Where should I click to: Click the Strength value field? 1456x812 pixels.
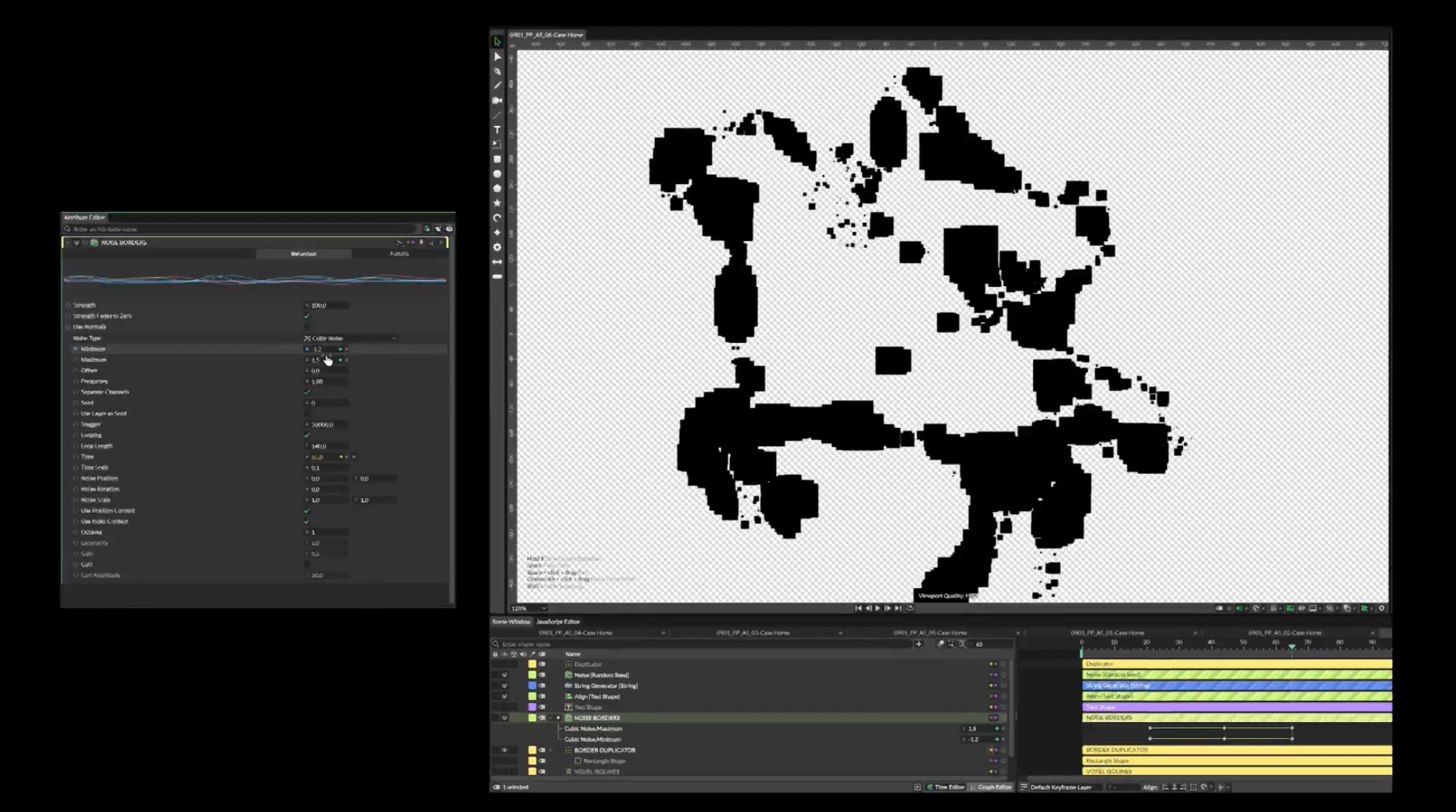click(327, 305)
